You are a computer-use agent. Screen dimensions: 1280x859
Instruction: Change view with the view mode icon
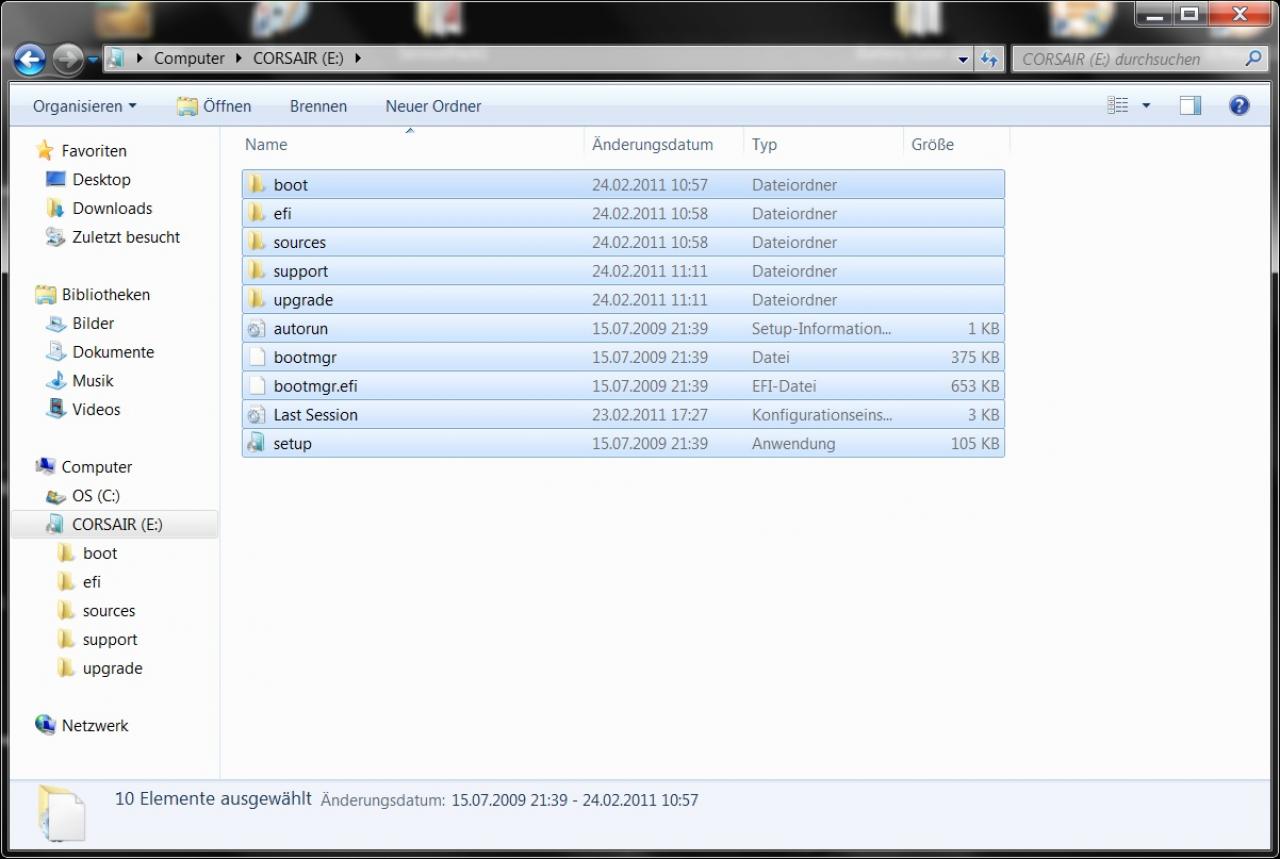(1118, 106)
